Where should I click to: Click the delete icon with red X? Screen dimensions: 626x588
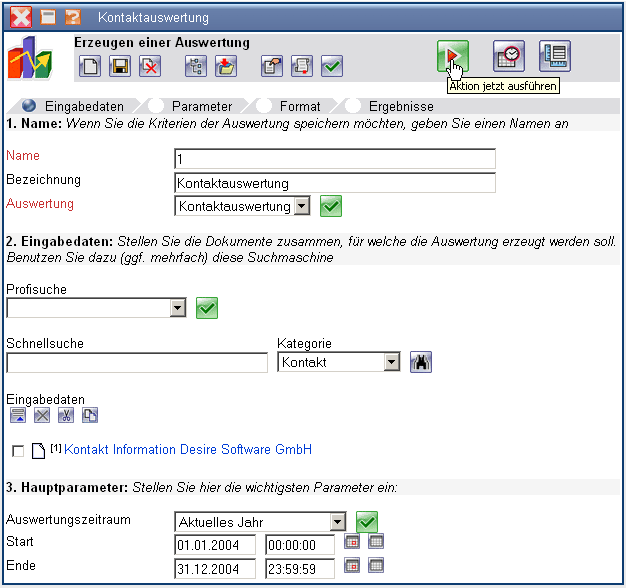point(150,67)
